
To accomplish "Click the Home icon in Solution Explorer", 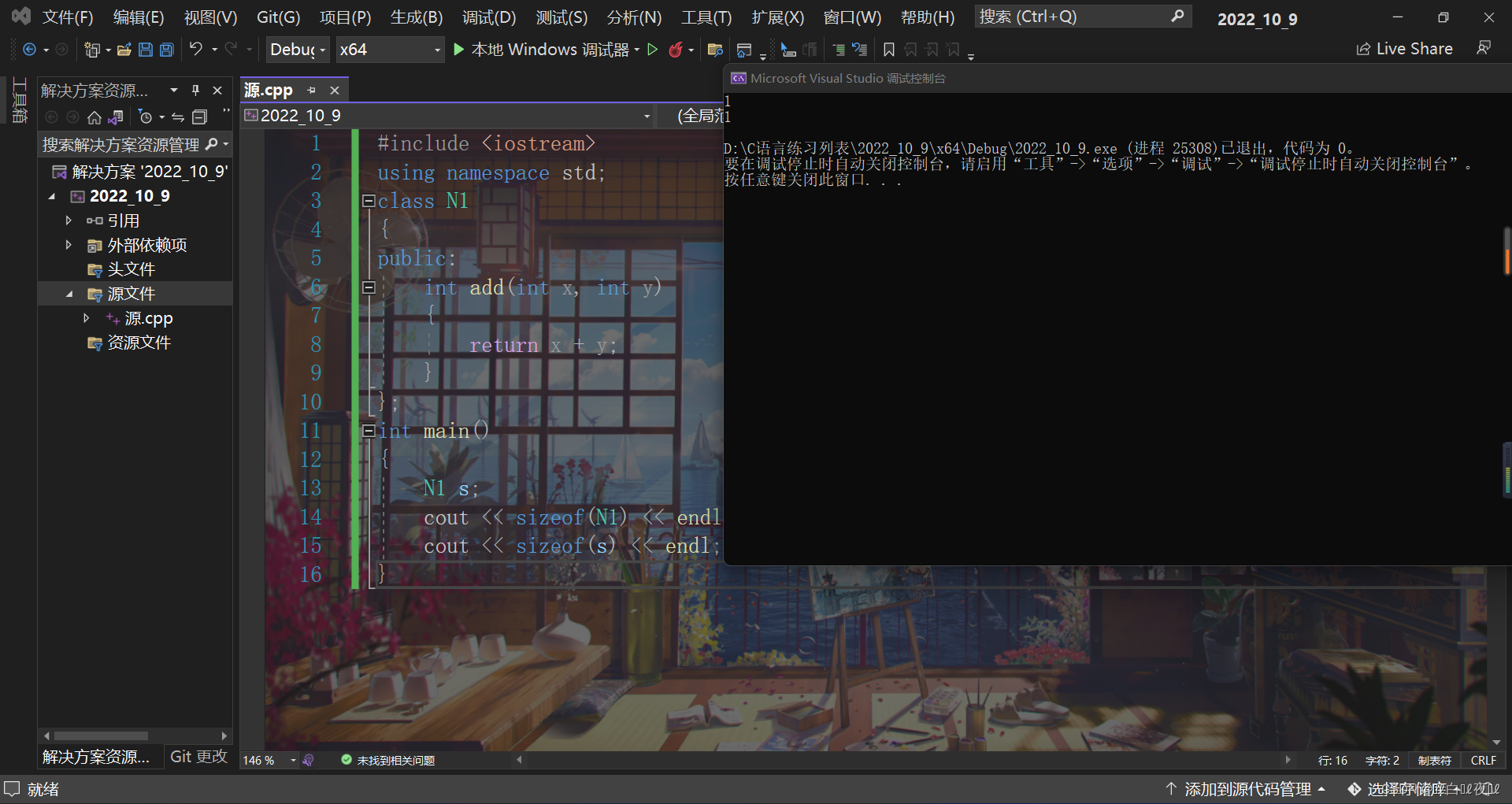I will [x=94, y=117].
